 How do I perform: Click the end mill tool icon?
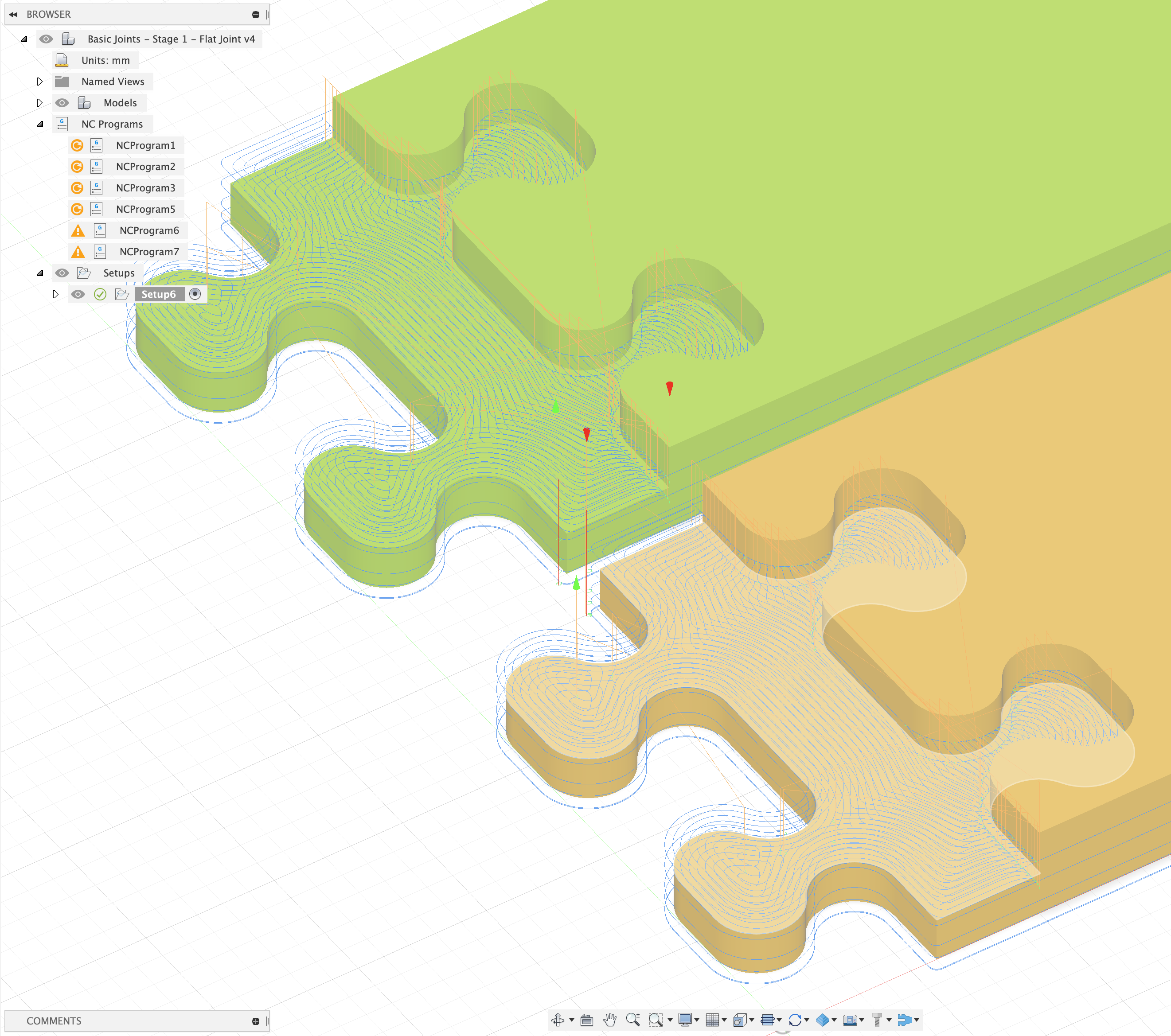(877, 1020)
